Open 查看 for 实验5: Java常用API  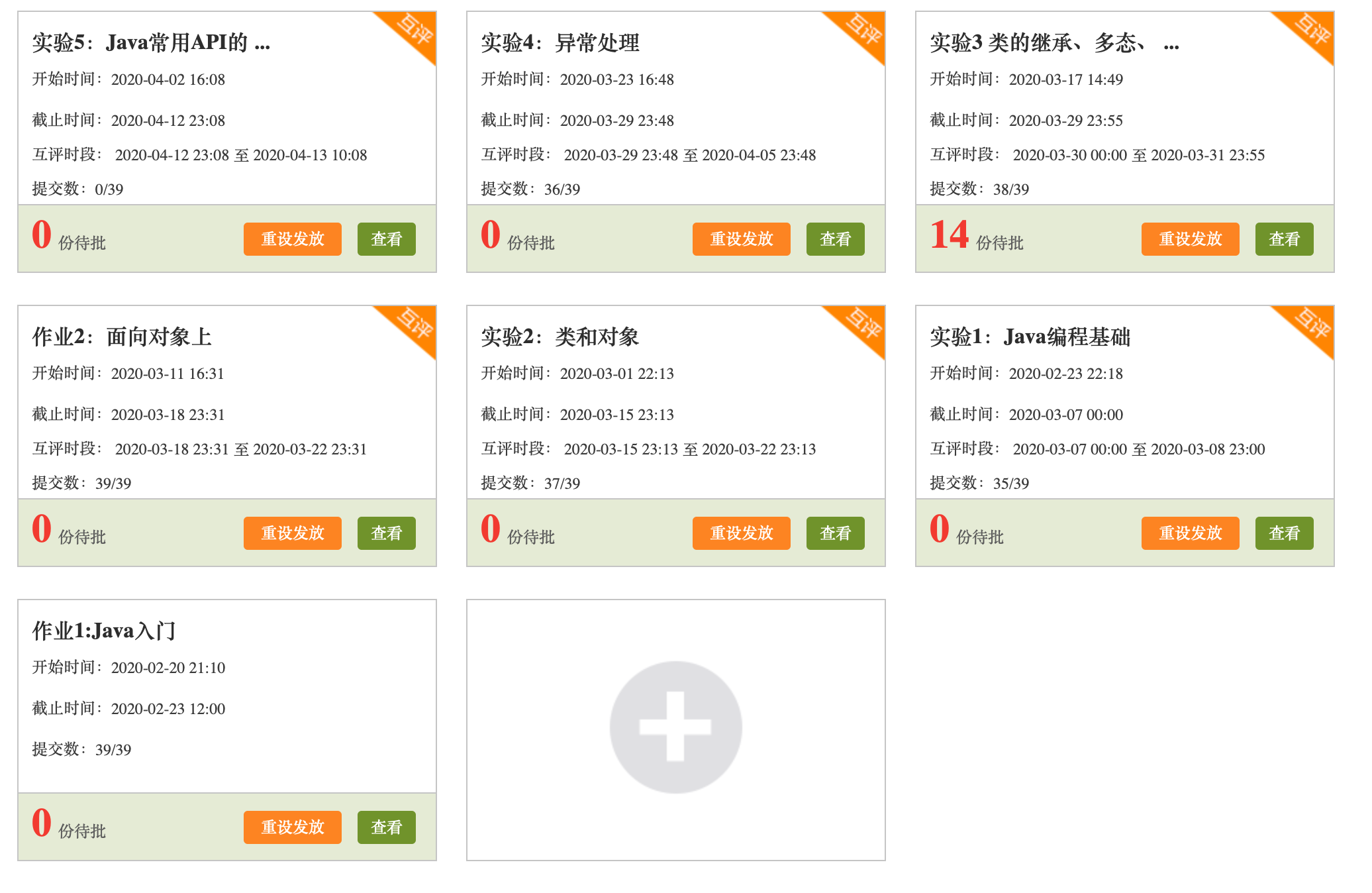pyautogui.click(x=386, y=239)
